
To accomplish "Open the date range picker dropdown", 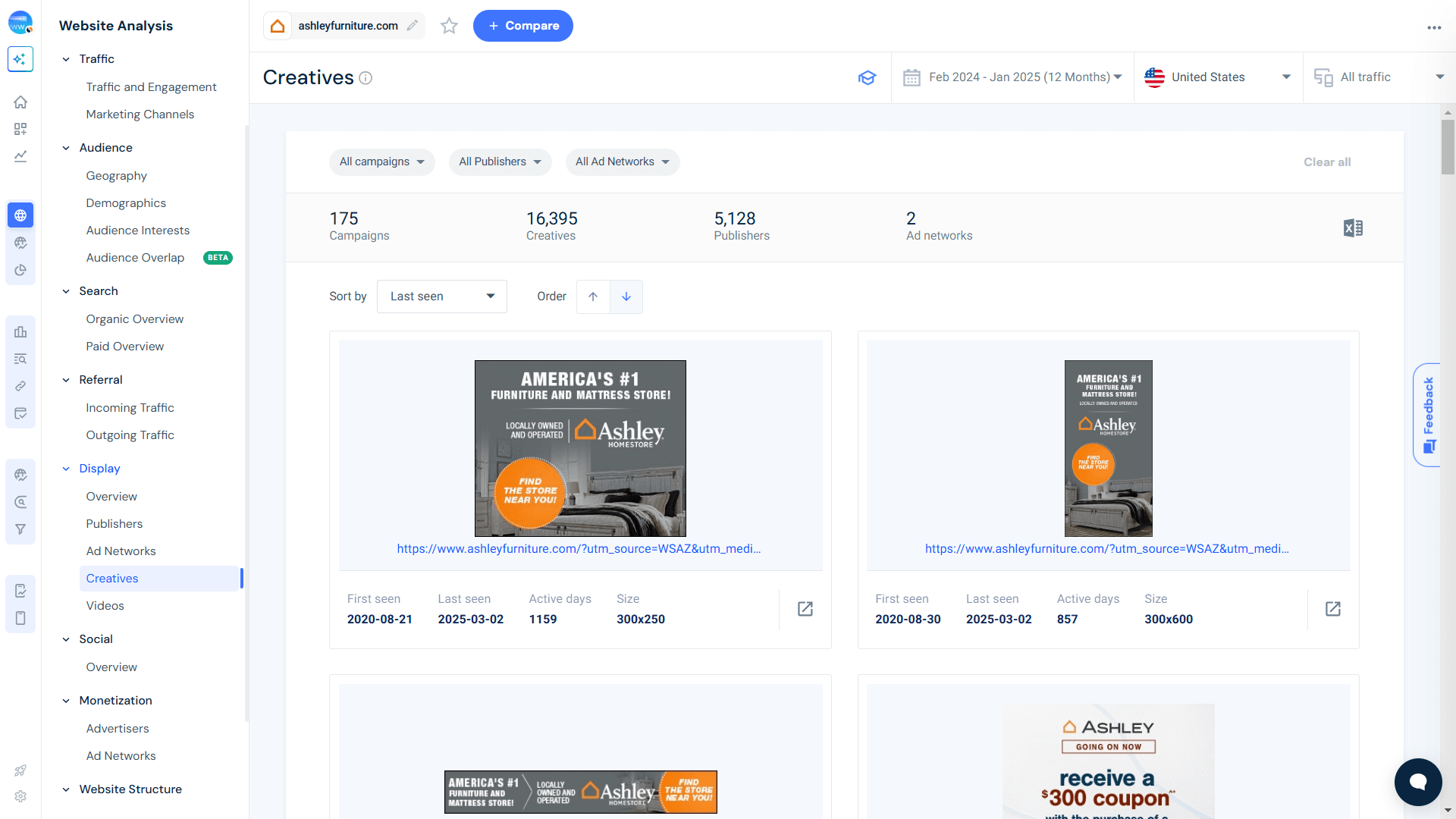I will pos(1013,77).
